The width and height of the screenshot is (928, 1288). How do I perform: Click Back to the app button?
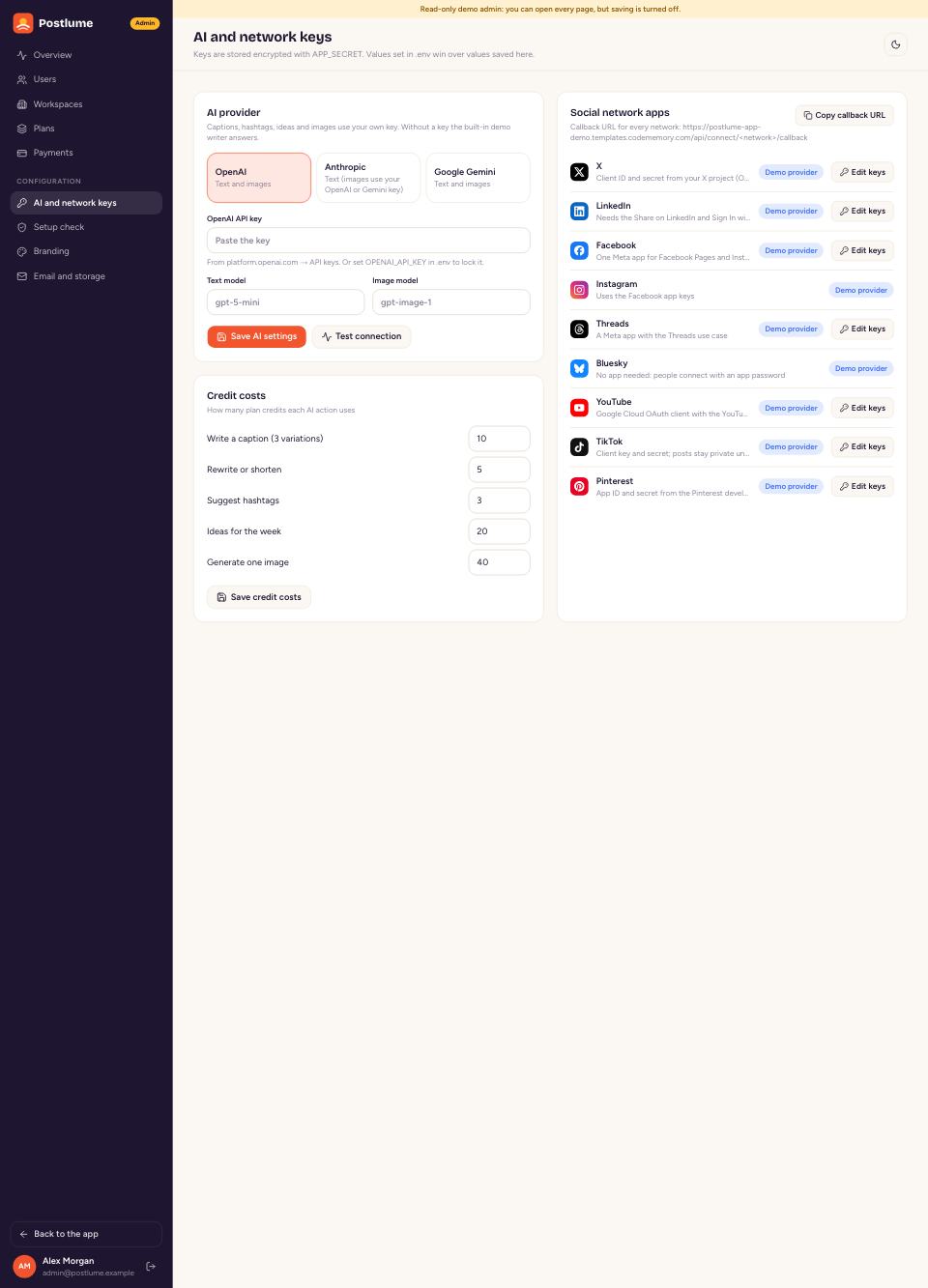86,1234
